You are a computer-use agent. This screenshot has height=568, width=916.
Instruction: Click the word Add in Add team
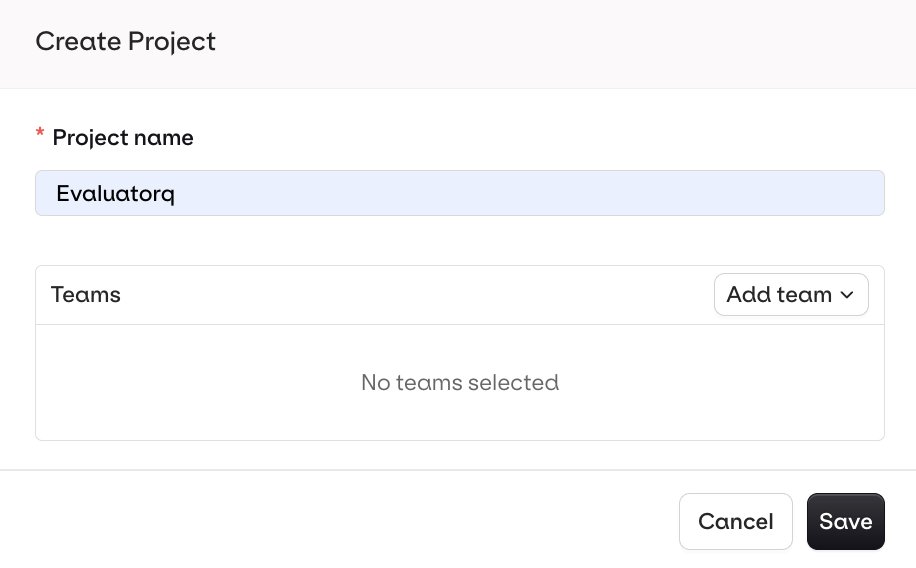pos(747,295)
